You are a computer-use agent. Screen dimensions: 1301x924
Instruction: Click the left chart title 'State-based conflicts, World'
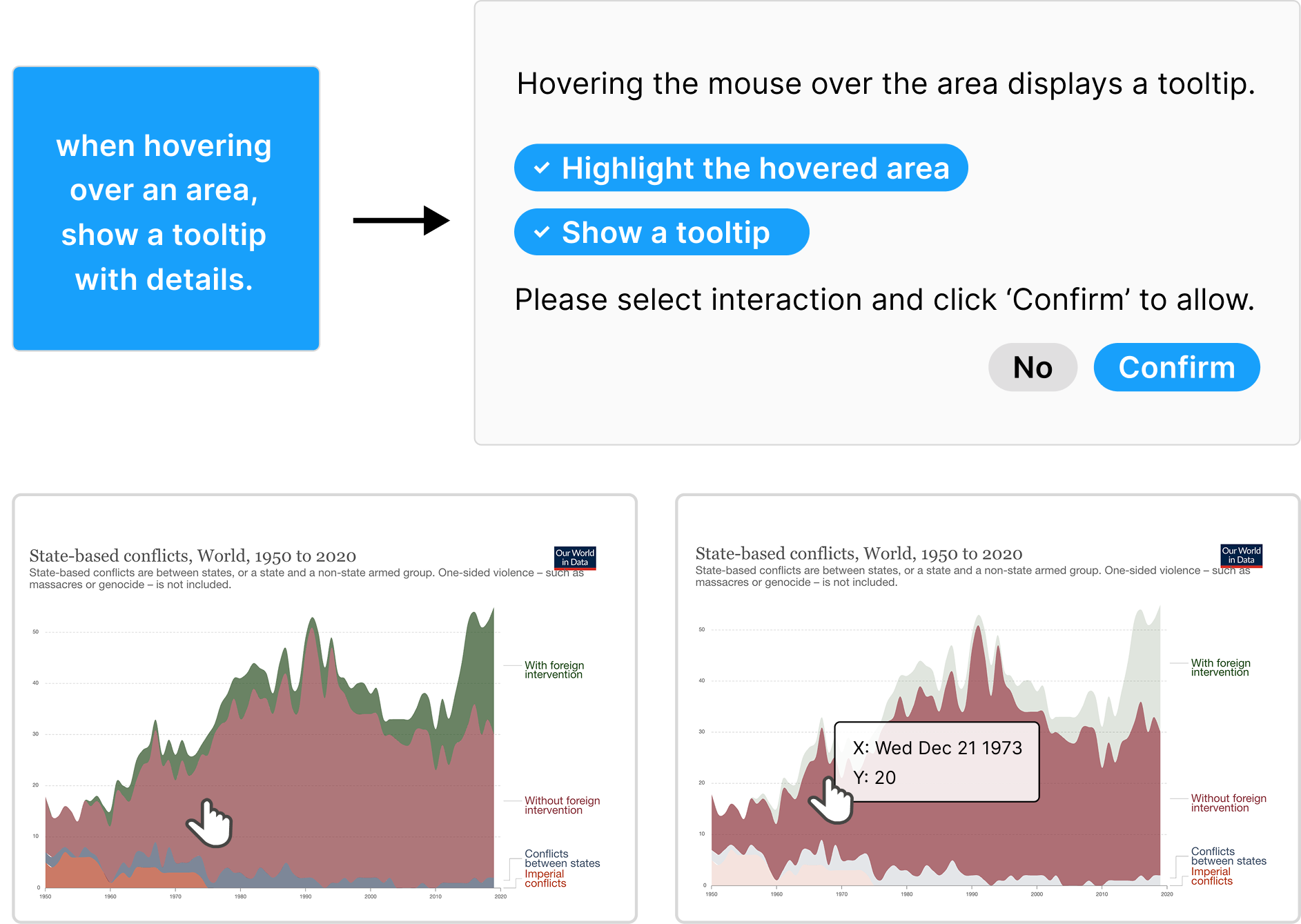pos(193,556)
